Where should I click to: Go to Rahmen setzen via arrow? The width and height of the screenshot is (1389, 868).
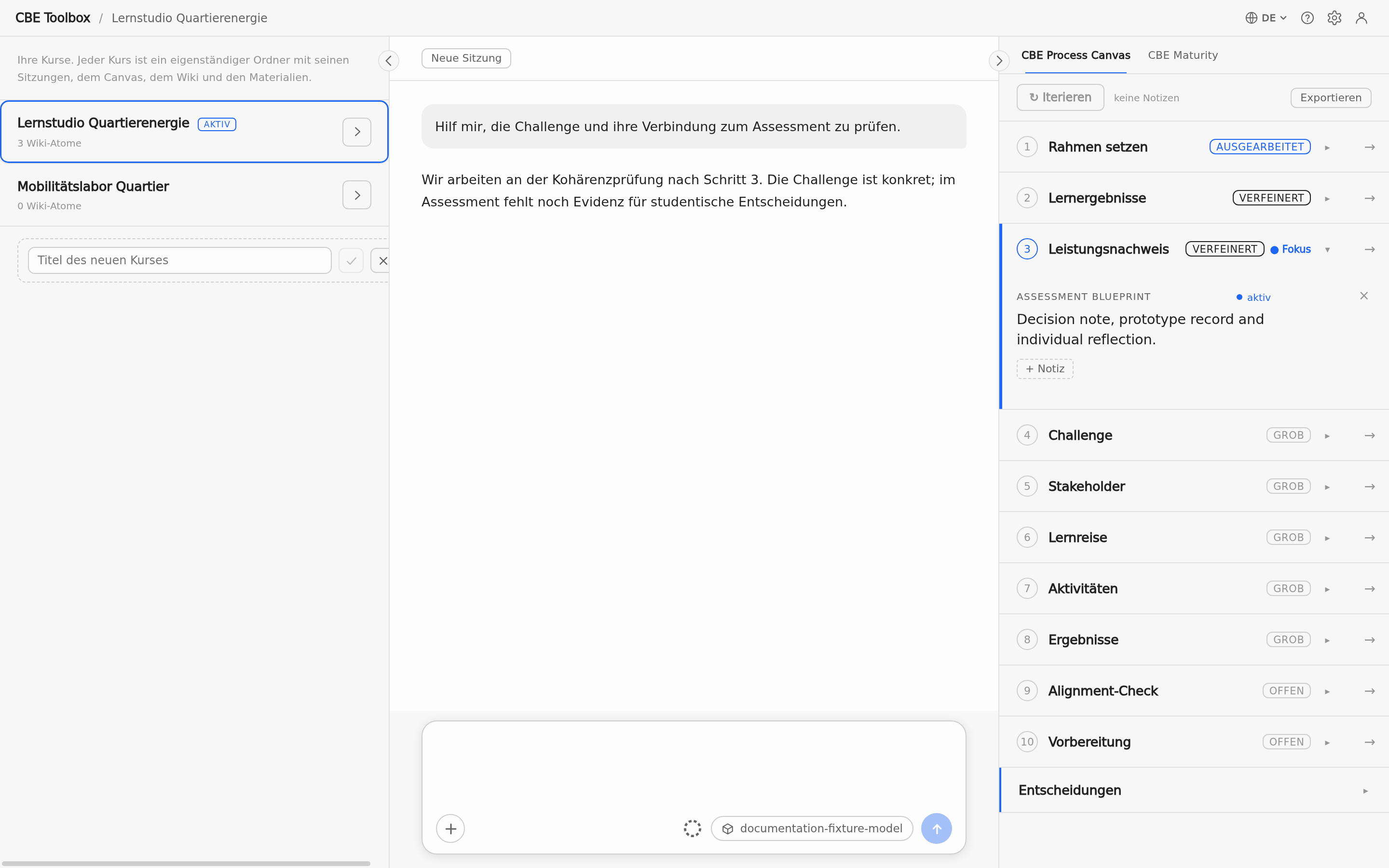pos(1370,147)
